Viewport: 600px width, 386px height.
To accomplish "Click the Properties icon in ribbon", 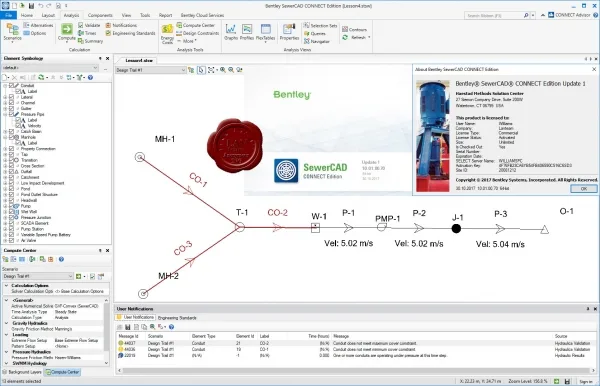I will tap(289, 32).
